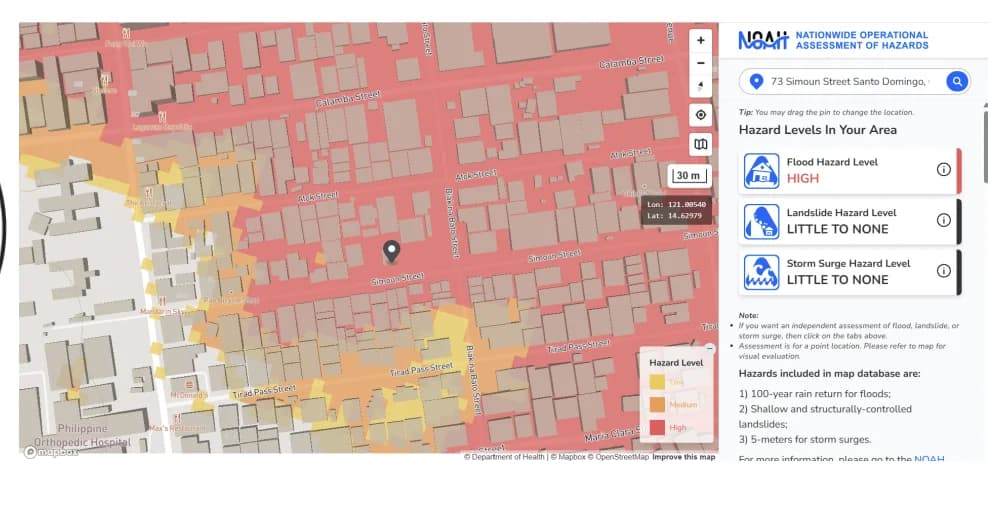The height and width of the screenshot is (506, 988).
Task: Click the HIGH flood level text
Action: 803,179
